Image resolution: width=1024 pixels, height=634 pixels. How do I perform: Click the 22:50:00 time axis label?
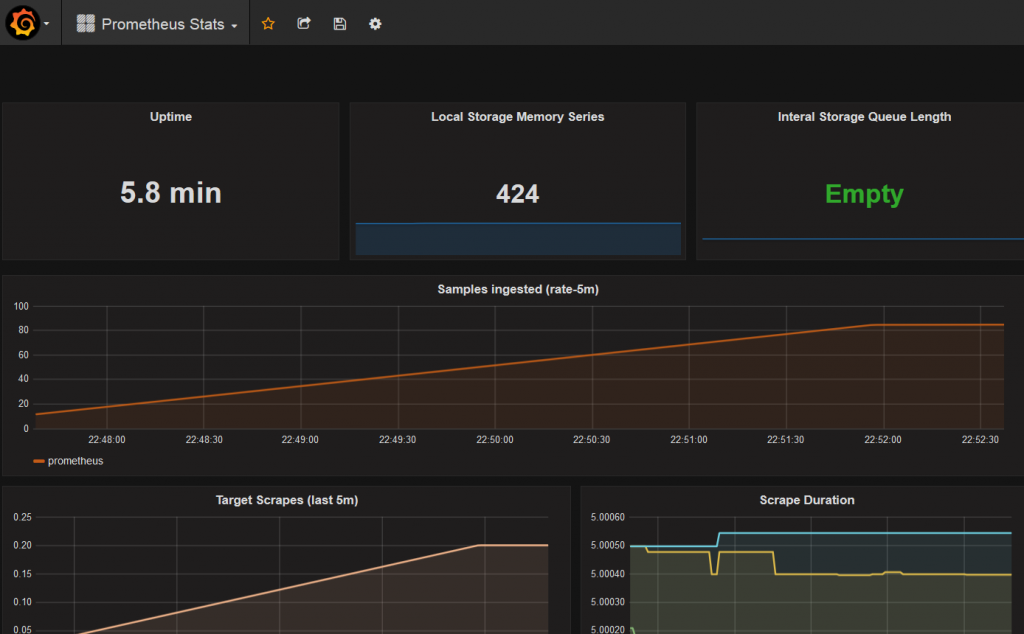[x=494, y=440]
